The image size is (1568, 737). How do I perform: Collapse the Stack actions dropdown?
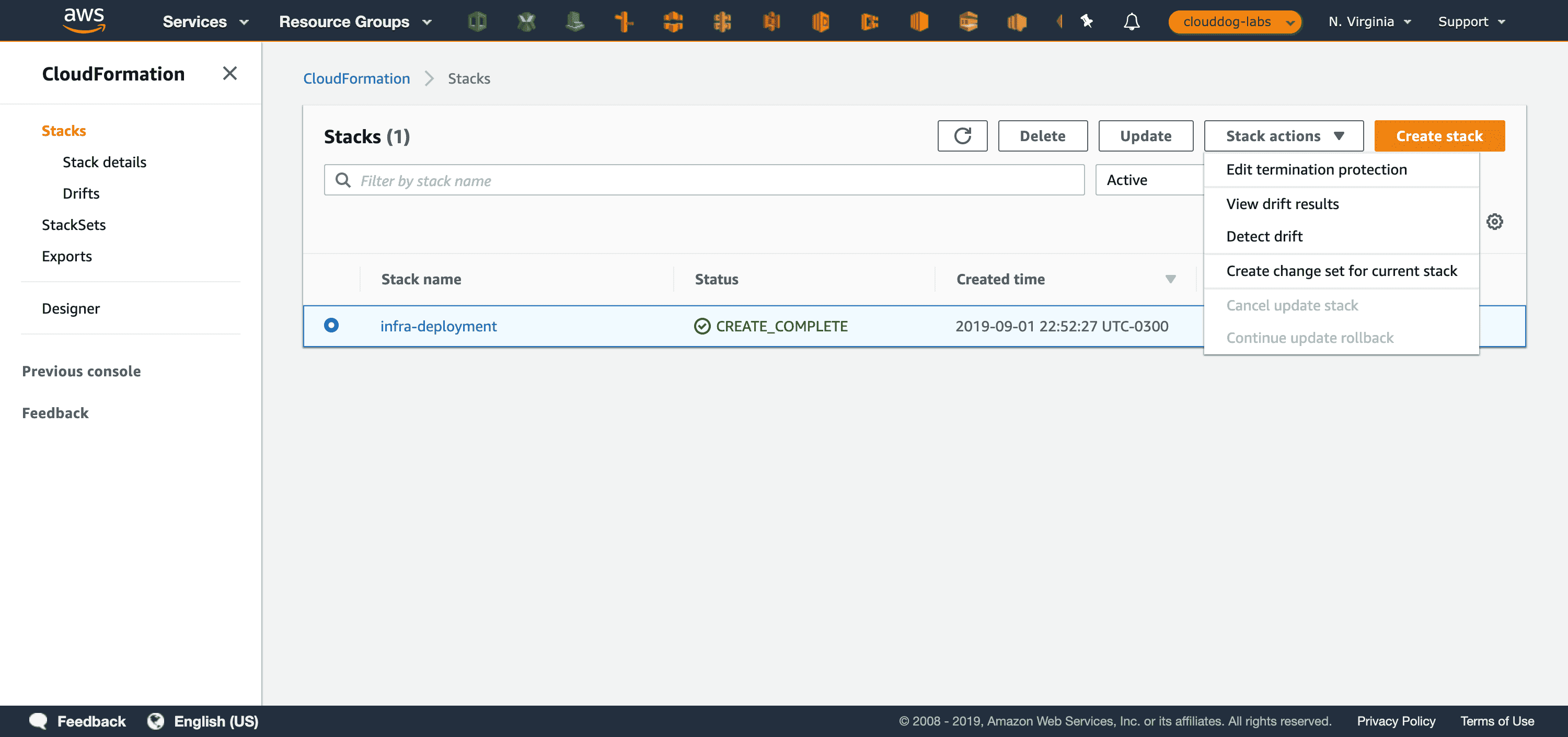click(1283, 136)
